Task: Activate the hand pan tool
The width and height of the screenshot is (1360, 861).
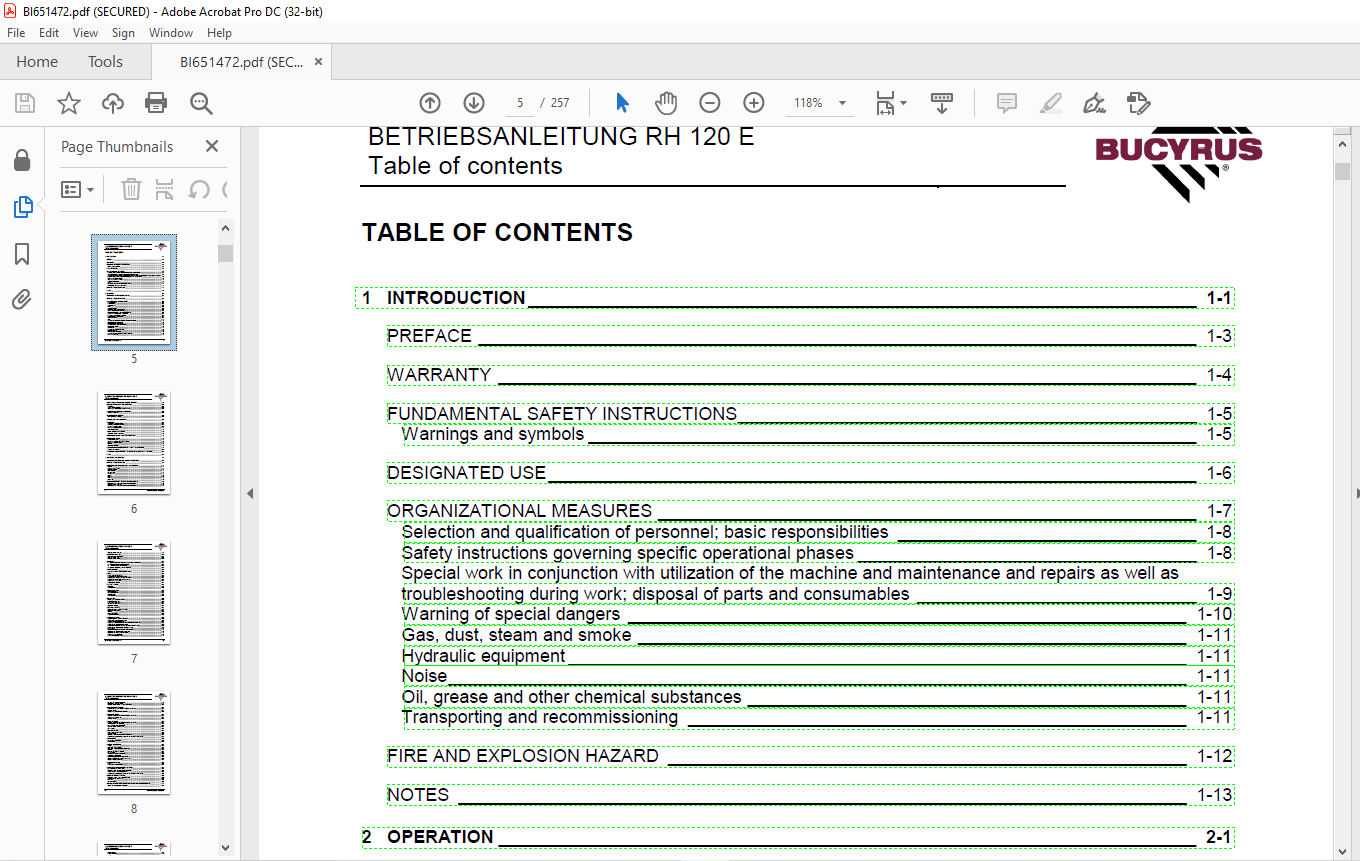Action: click(x=666, y=103)
